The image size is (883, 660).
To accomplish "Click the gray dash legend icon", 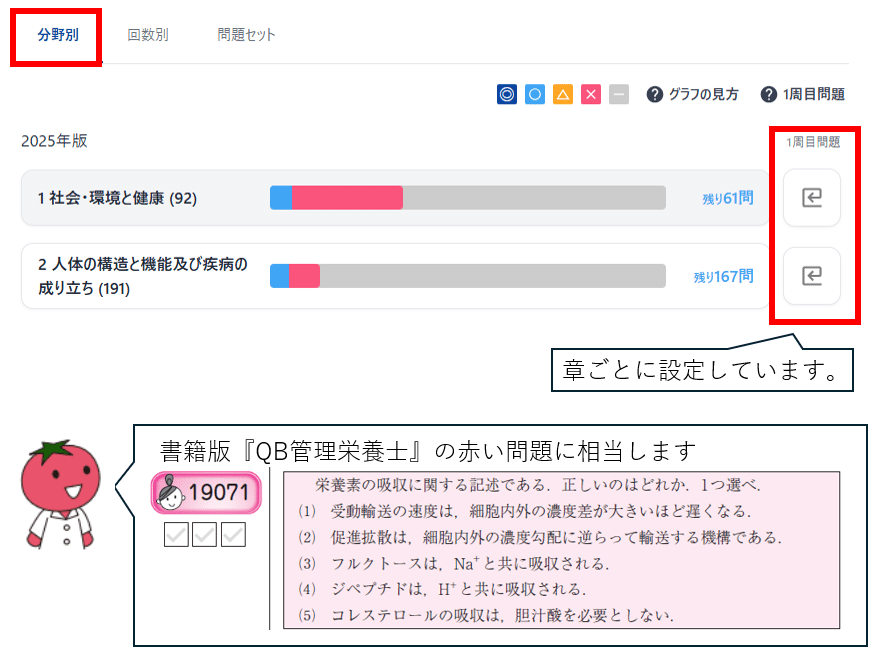I will pos(619,94).
